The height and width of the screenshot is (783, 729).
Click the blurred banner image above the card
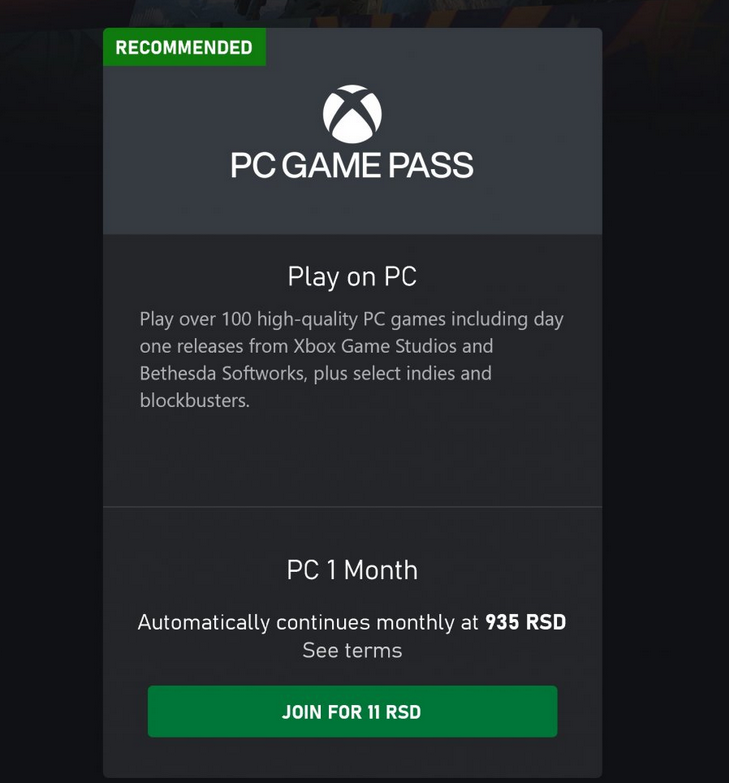(364, 12)
